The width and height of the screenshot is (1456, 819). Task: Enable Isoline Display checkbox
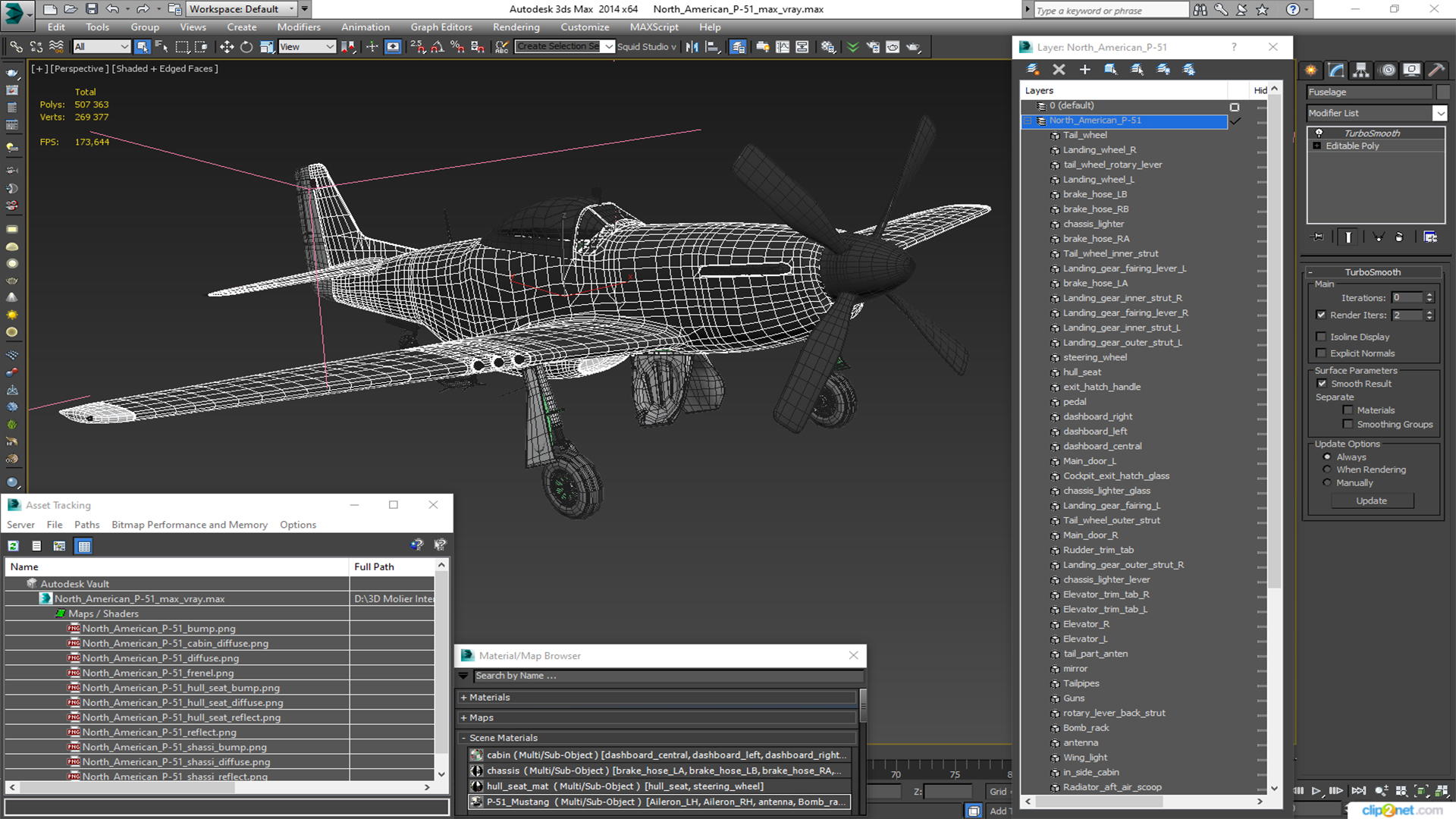(x=1321, y=337)
